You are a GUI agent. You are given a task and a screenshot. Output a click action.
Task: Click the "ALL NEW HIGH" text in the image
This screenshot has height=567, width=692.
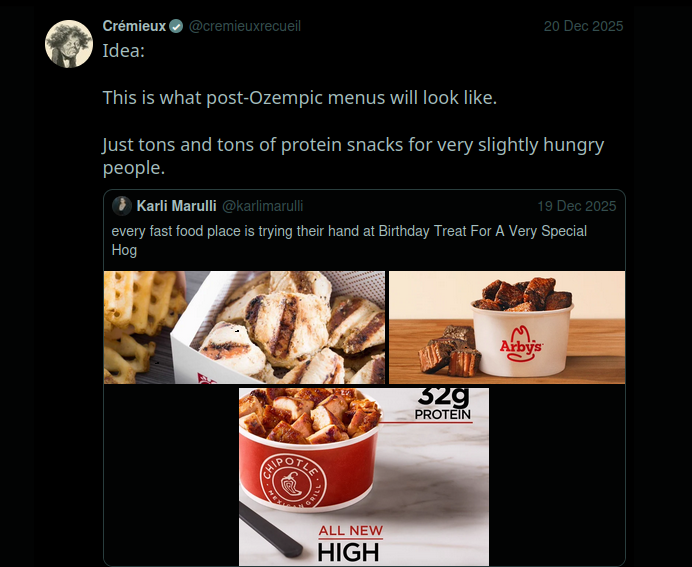[350, 542]
